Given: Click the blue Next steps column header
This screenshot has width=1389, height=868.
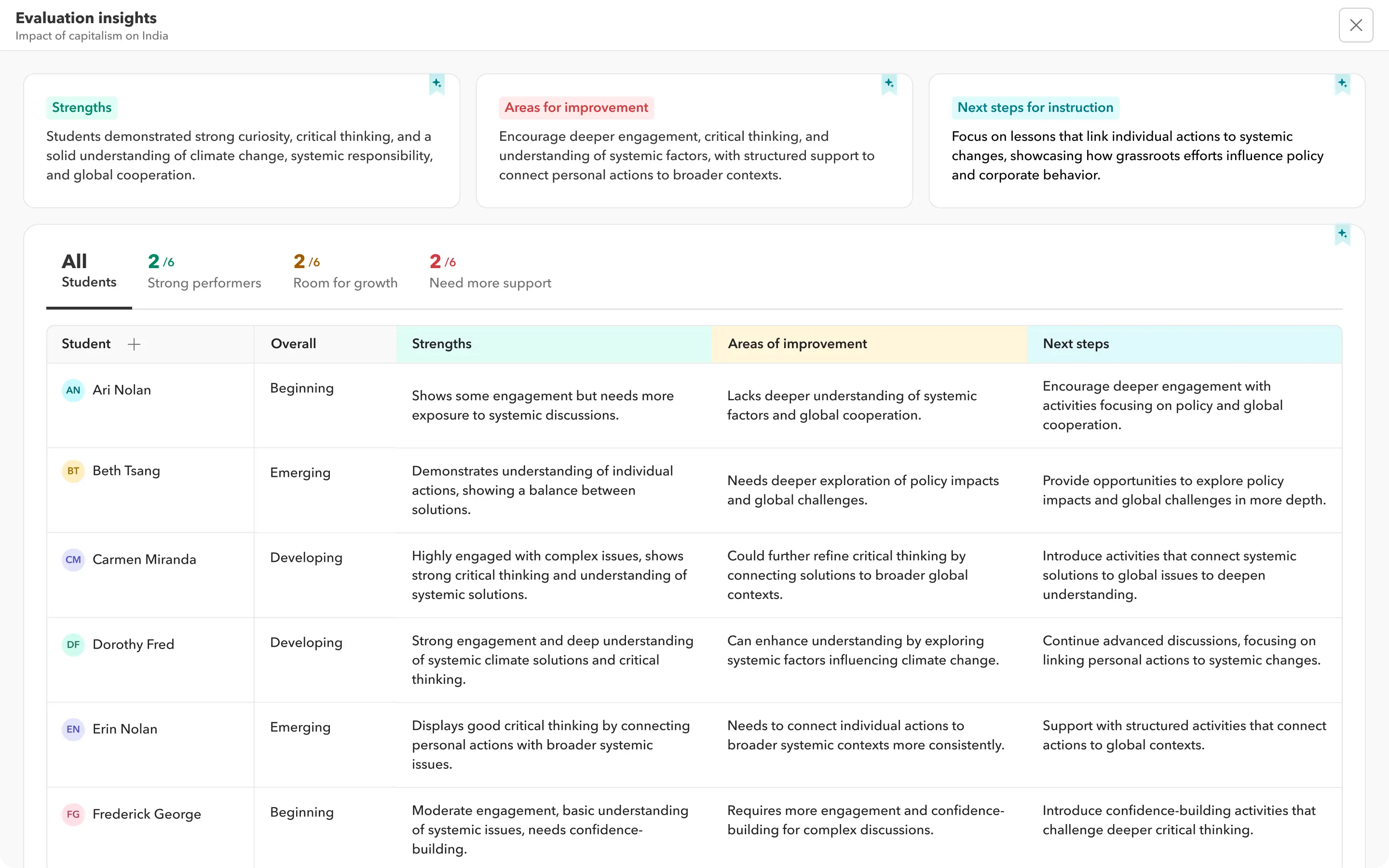Looking at the screenshot, I should click(x=1076, y=344).
